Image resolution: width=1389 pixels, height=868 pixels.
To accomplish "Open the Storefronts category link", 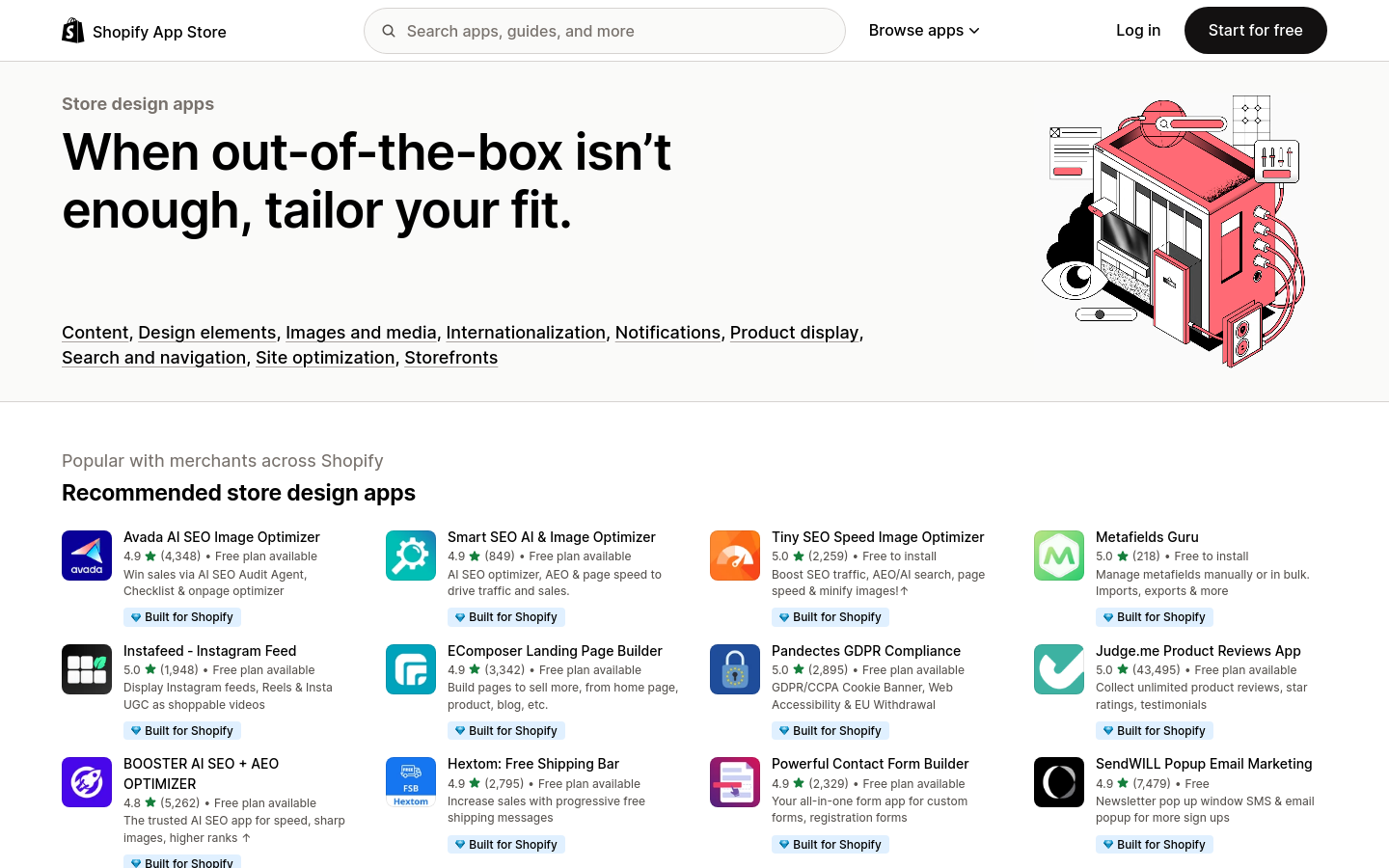I will tap(450, 358).
